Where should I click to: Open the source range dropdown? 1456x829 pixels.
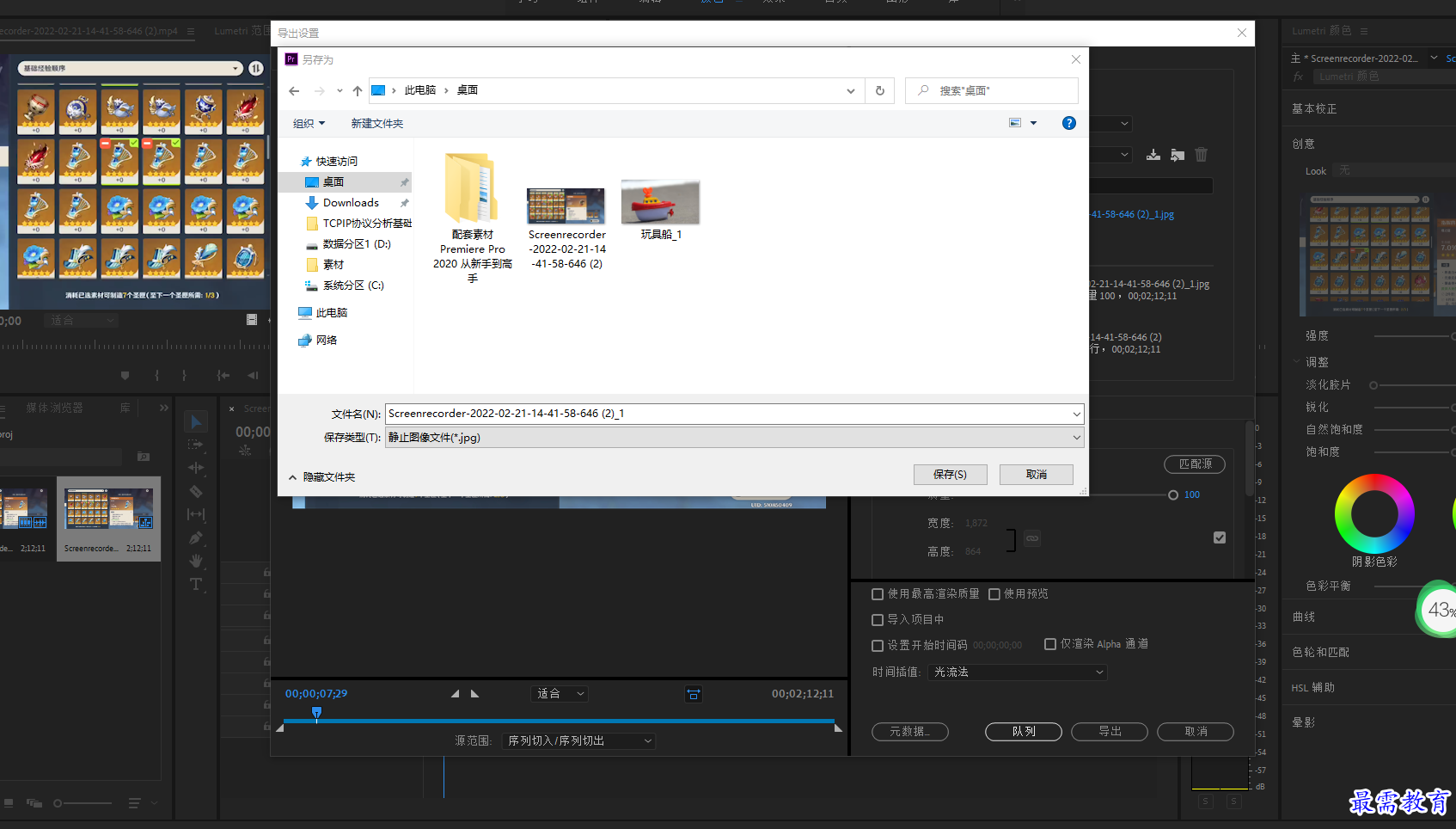click(579, 741)
